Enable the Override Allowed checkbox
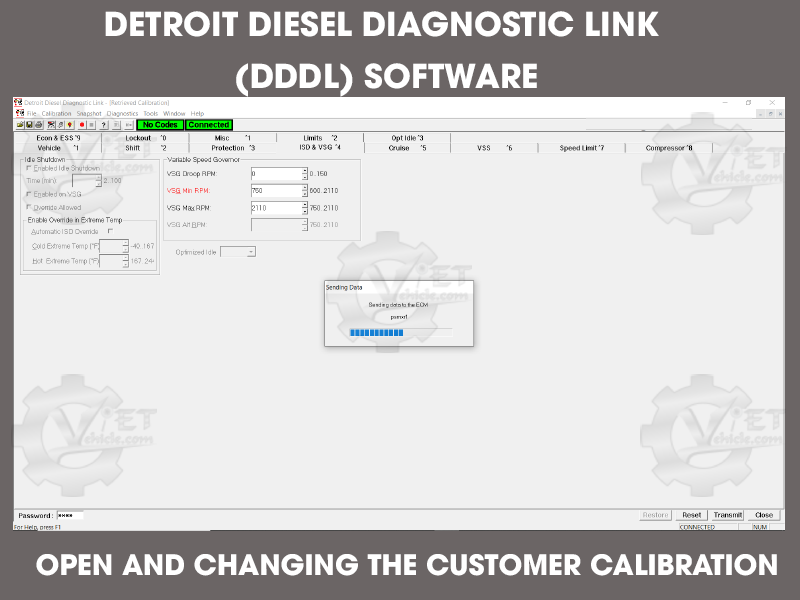The height and width of the screenshot is (600, 800). point(28,207)
